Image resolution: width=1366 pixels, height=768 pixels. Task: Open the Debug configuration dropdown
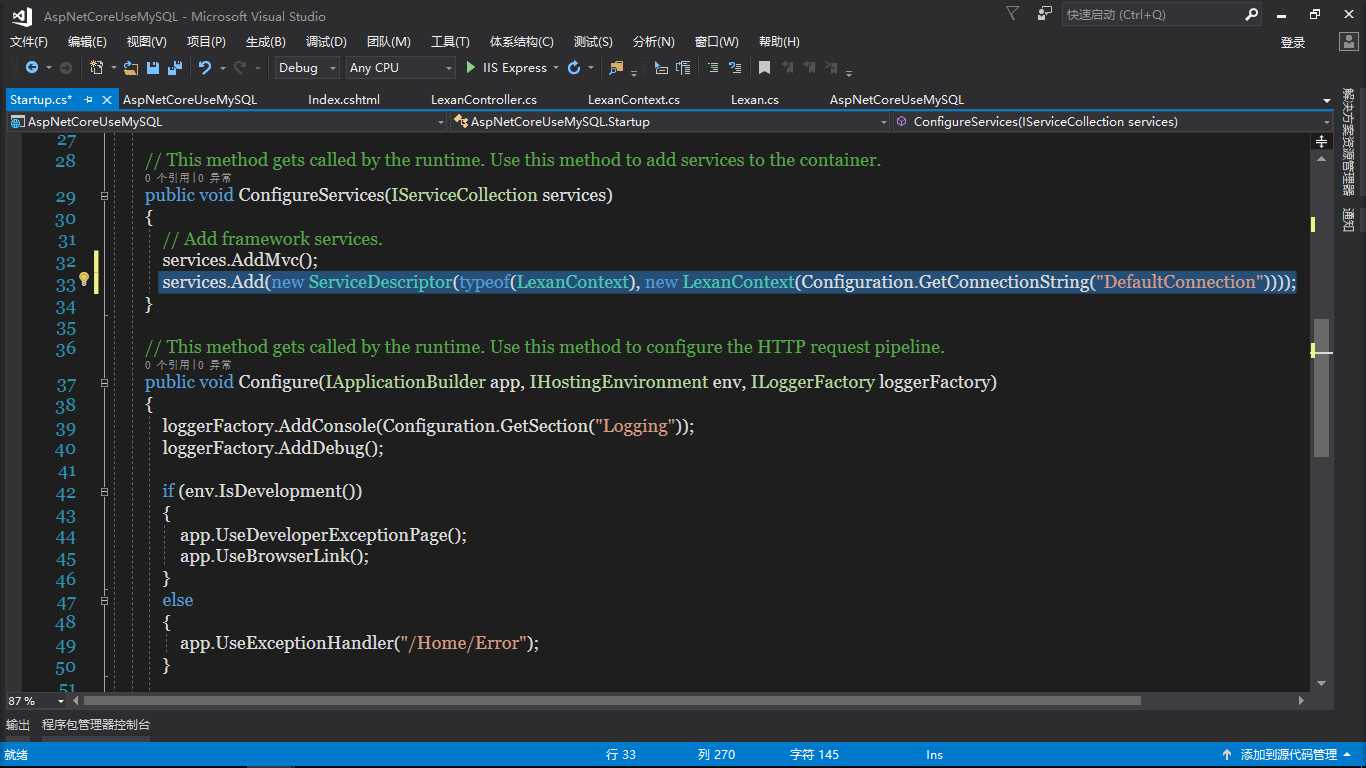click(309, 68)
